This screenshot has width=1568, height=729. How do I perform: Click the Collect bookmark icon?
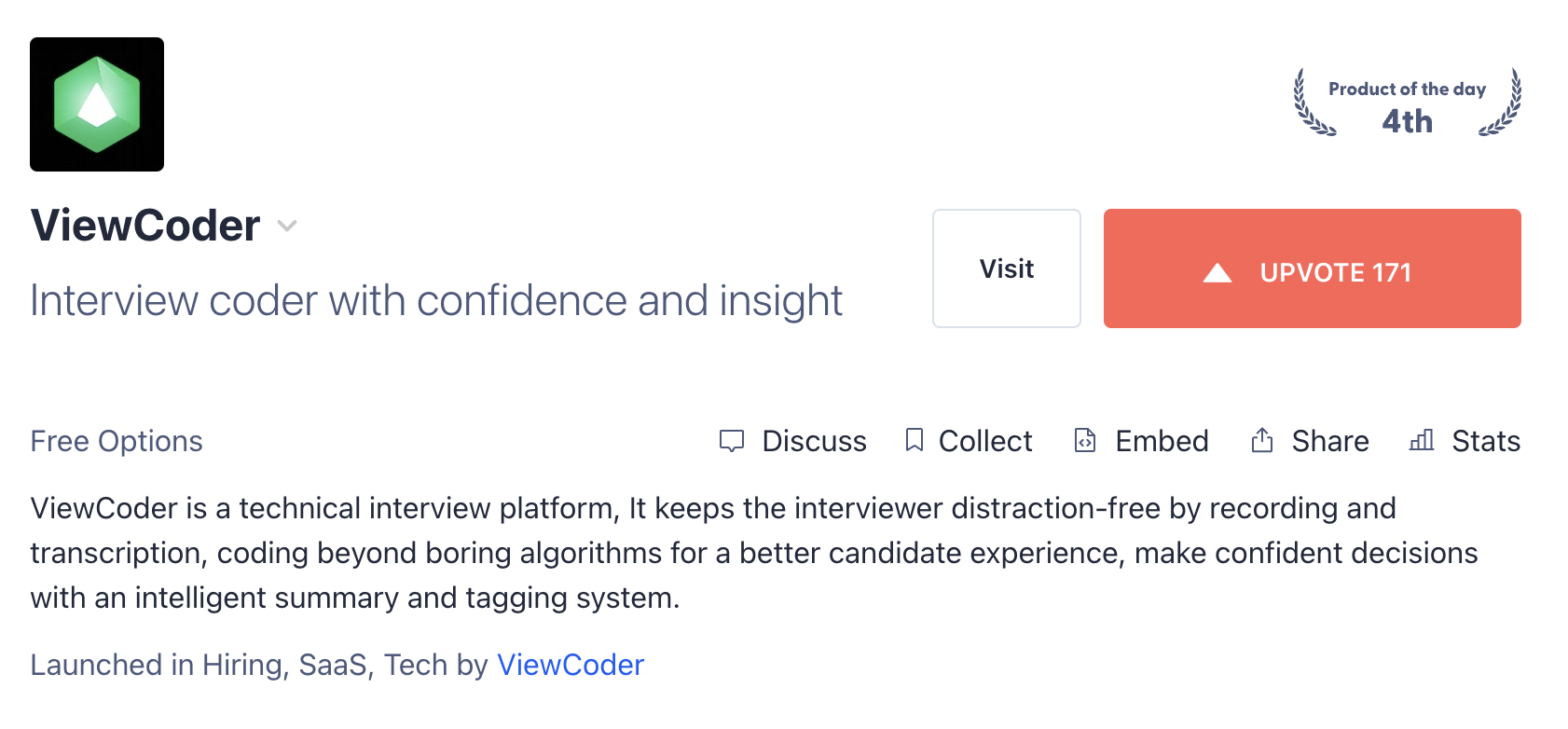pyautogui.click(x=915, y=440)
